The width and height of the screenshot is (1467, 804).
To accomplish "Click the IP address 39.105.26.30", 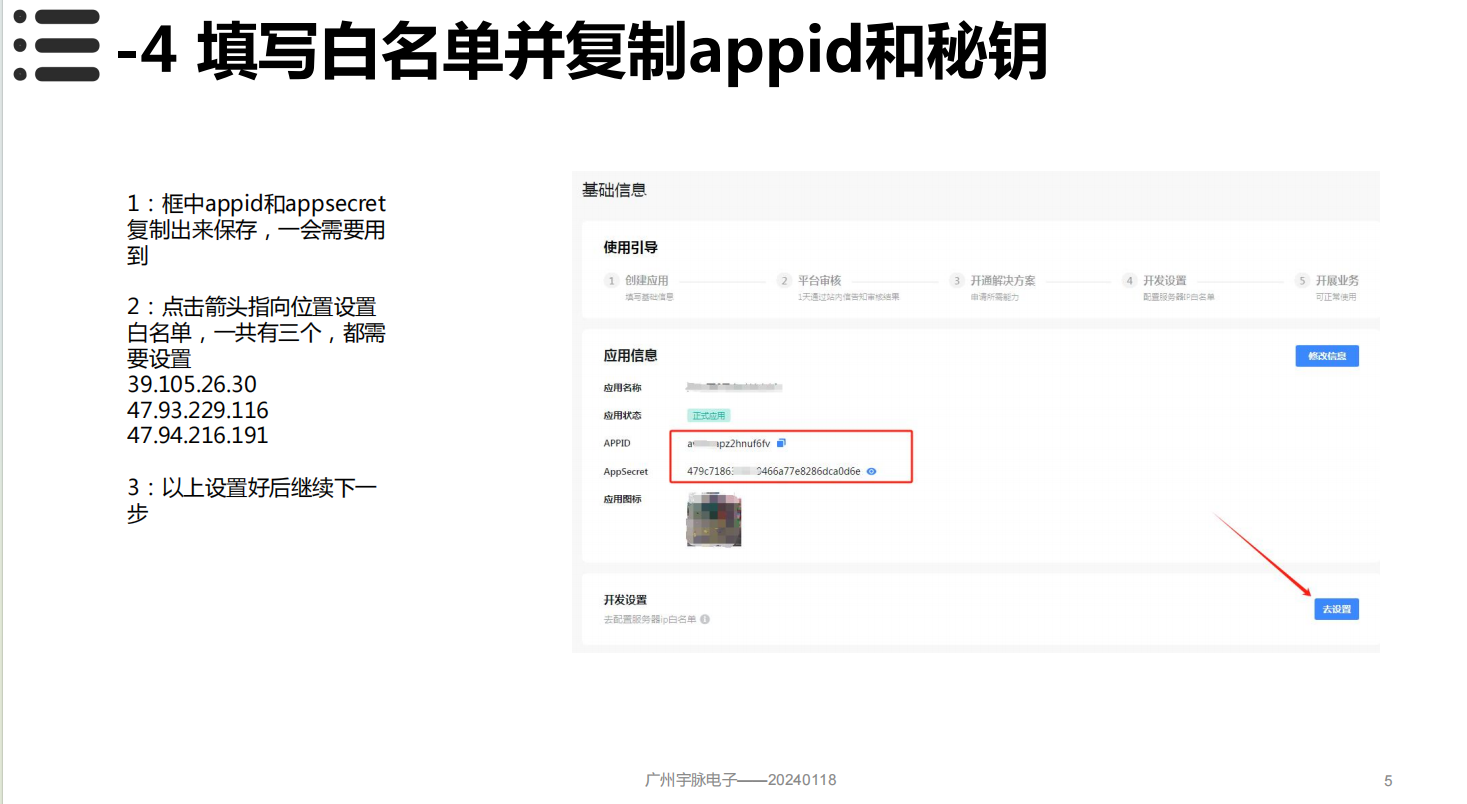I will [192, 385].
